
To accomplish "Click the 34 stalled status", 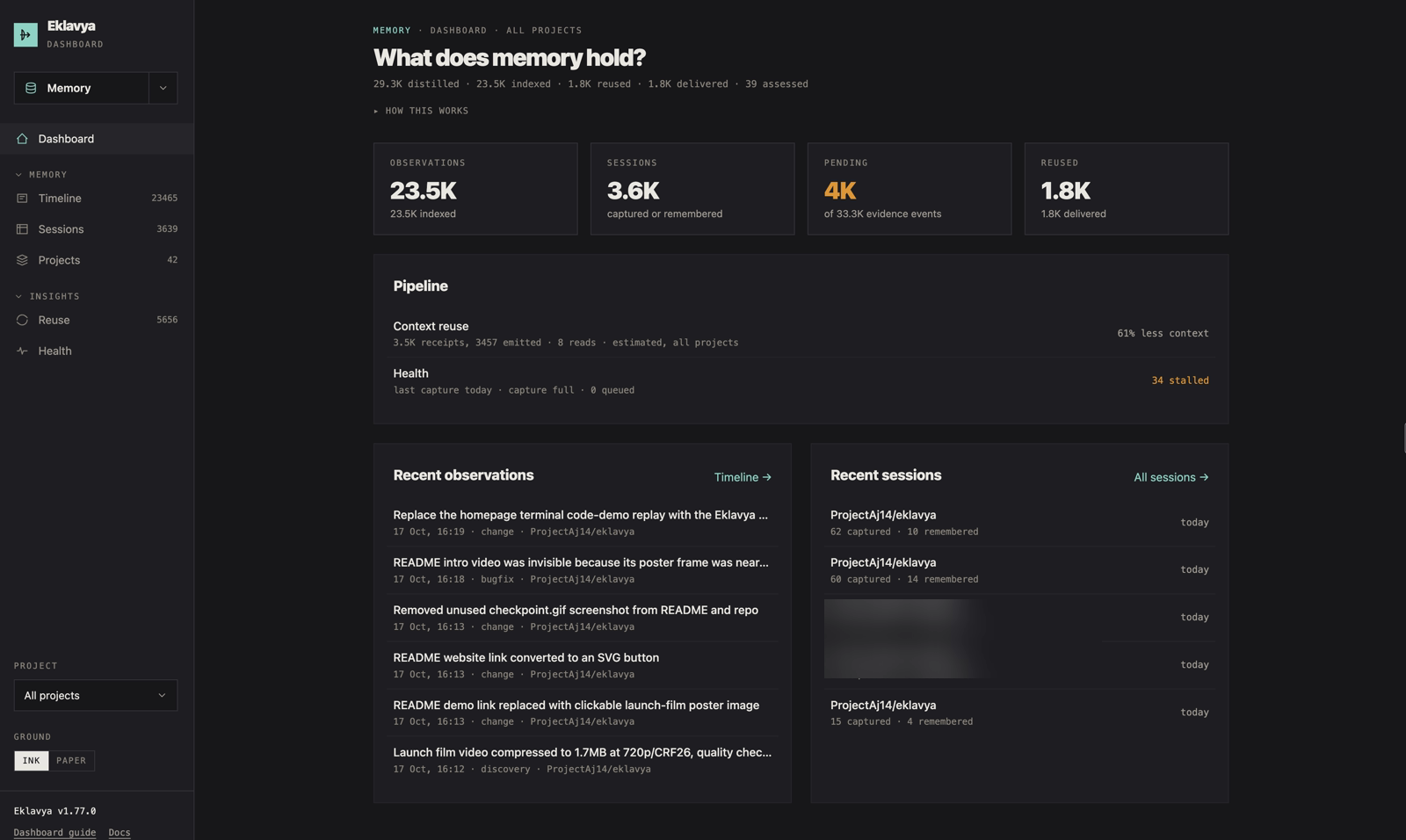I will 1180,380.
